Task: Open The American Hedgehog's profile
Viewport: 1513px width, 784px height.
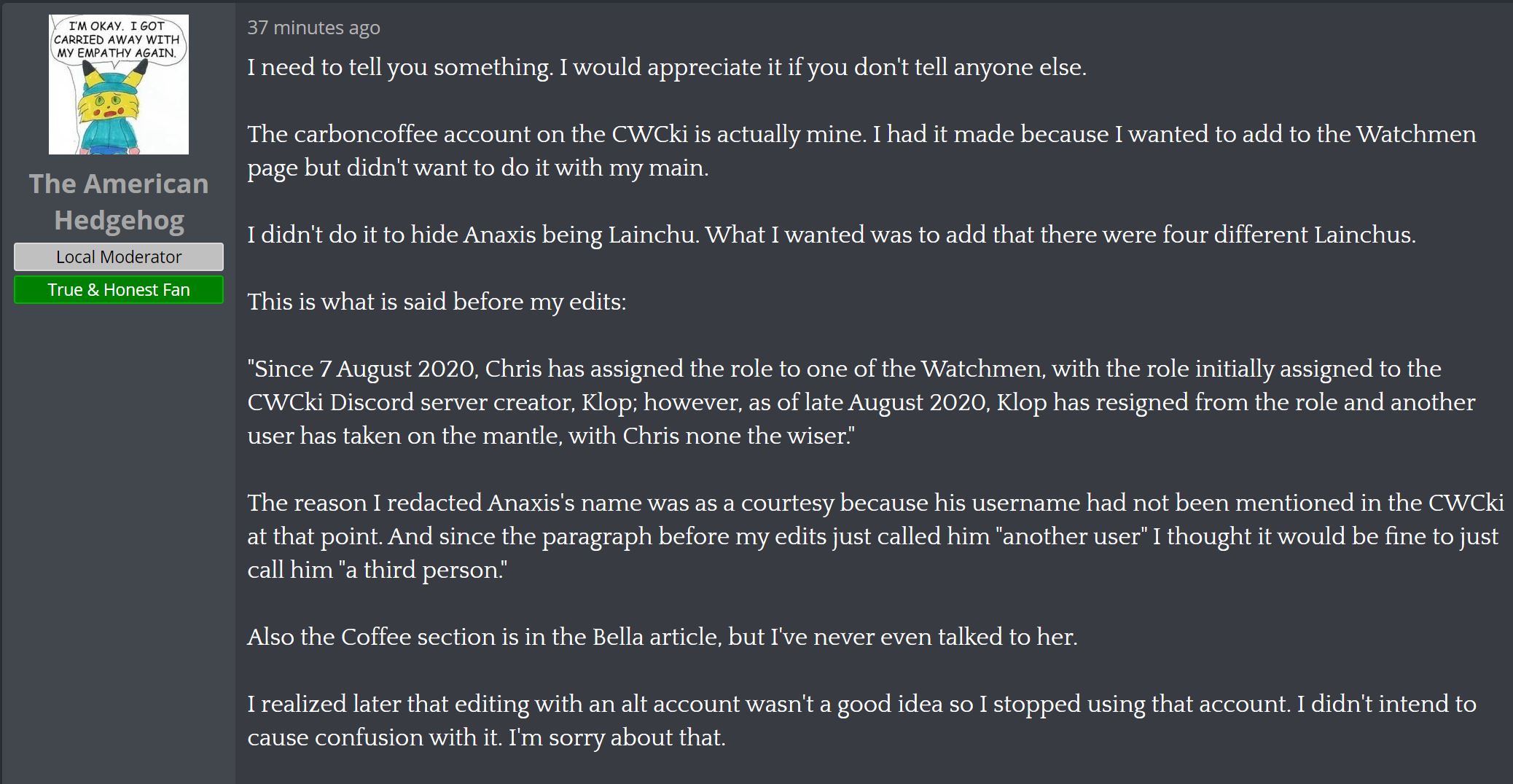Action: (119, 202)
